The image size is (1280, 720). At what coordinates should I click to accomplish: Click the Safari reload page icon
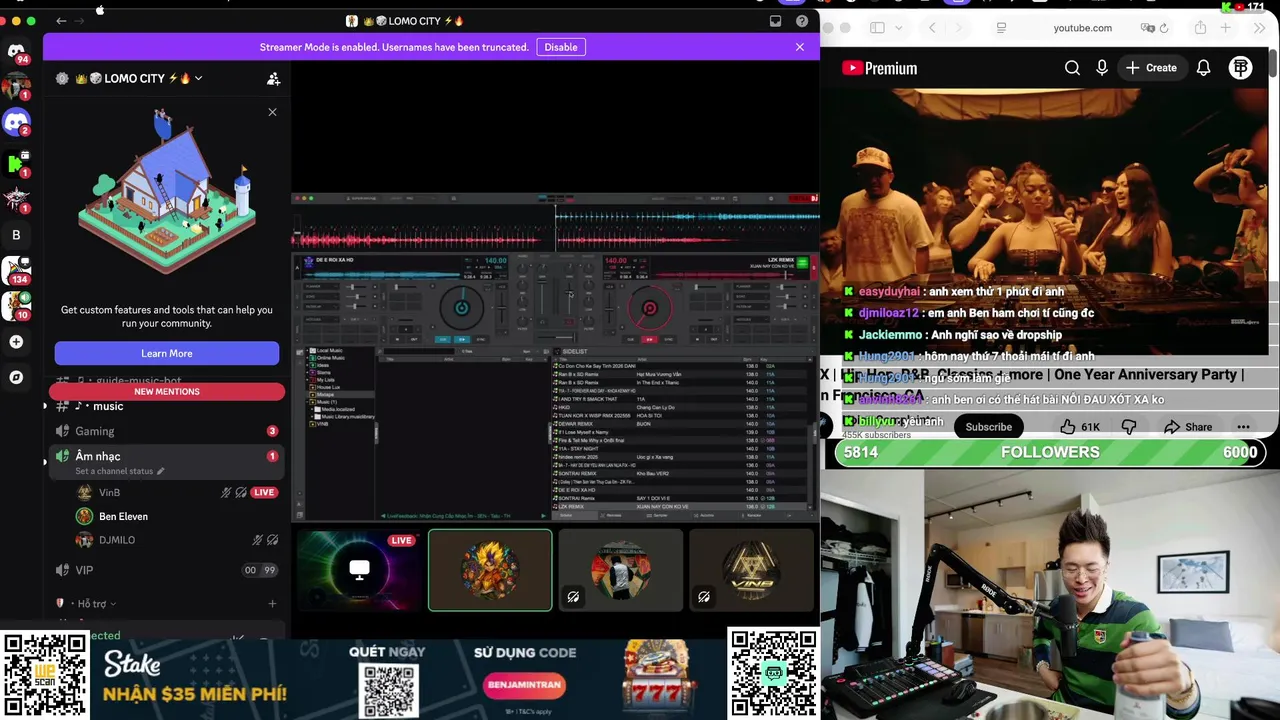tap(1164, 28)
